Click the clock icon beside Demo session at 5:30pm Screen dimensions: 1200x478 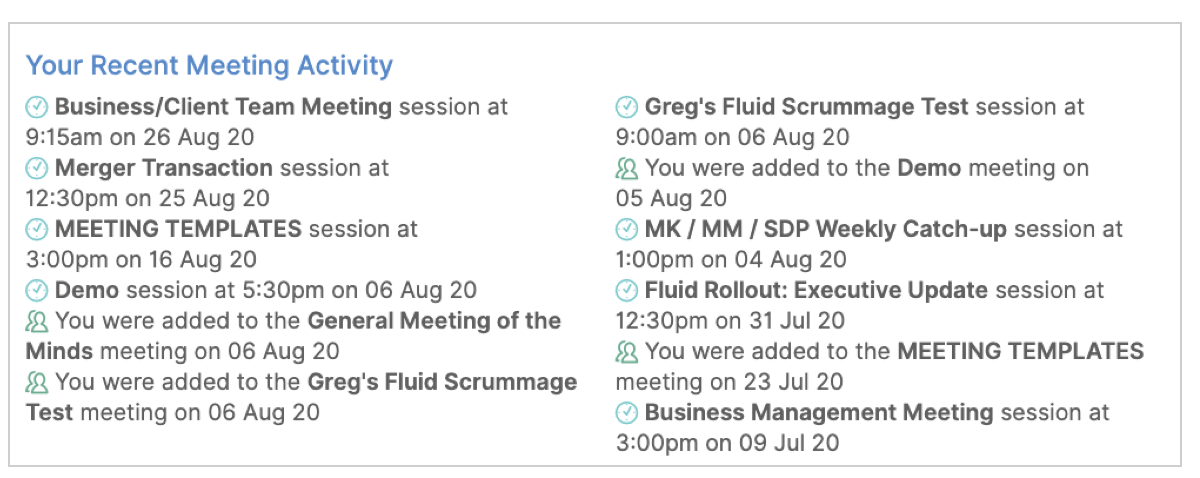[x=37, y=291]
